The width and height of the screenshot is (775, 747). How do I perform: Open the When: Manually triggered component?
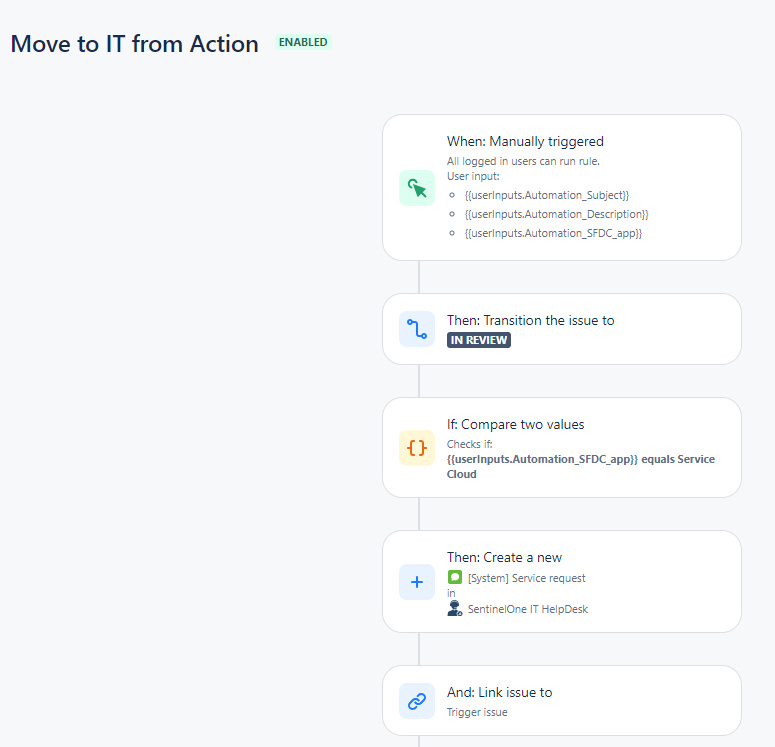pos(562,188)
